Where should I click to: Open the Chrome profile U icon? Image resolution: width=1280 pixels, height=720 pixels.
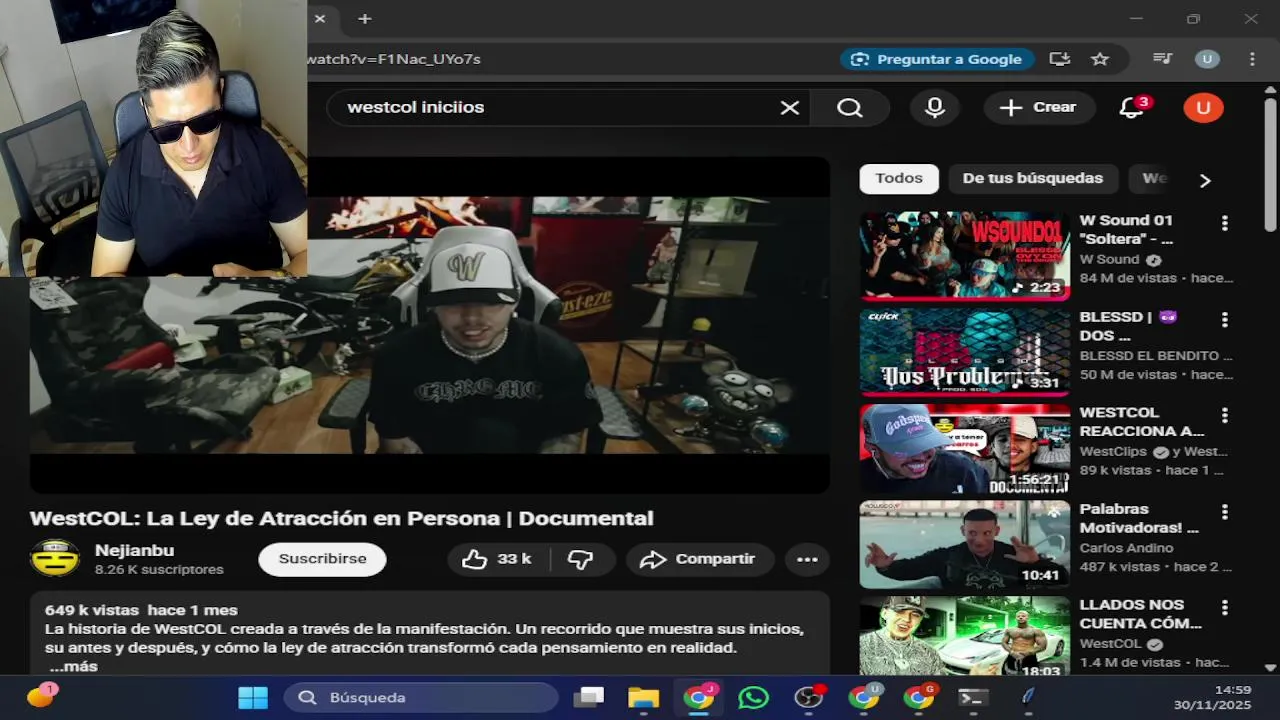1207,59
